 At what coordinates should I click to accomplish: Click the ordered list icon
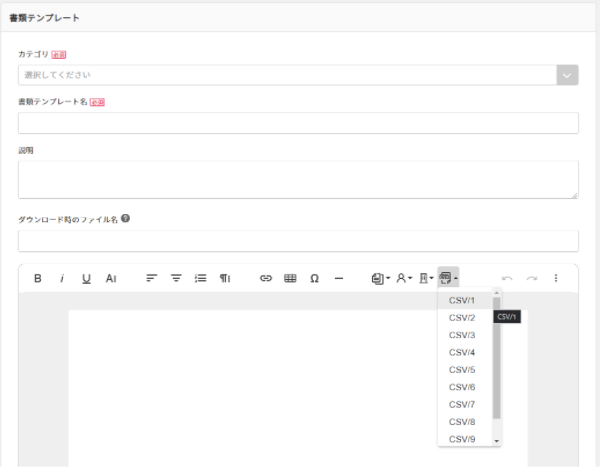tap(200, 278)
